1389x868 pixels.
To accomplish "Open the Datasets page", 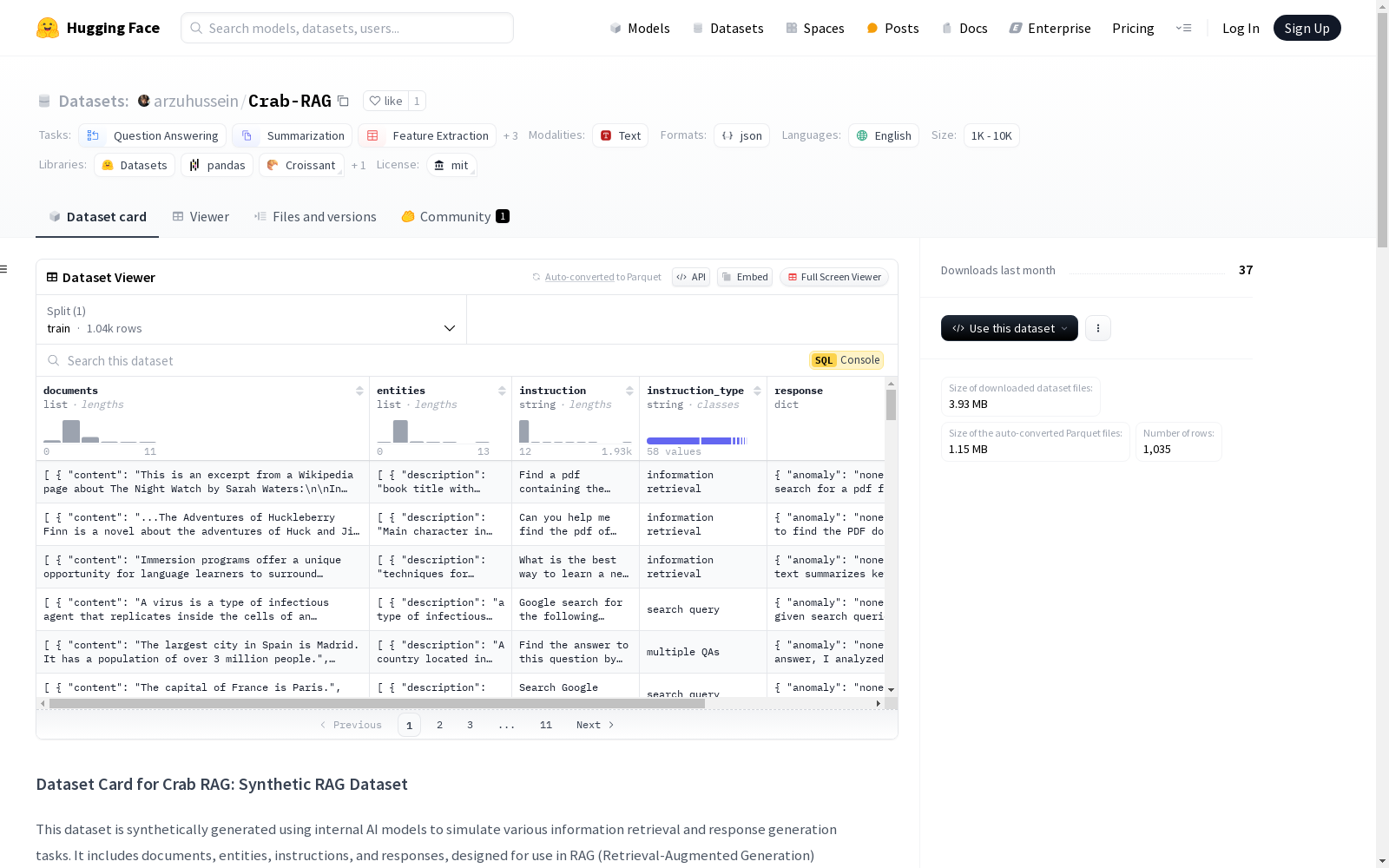I will tap(727, 28).
